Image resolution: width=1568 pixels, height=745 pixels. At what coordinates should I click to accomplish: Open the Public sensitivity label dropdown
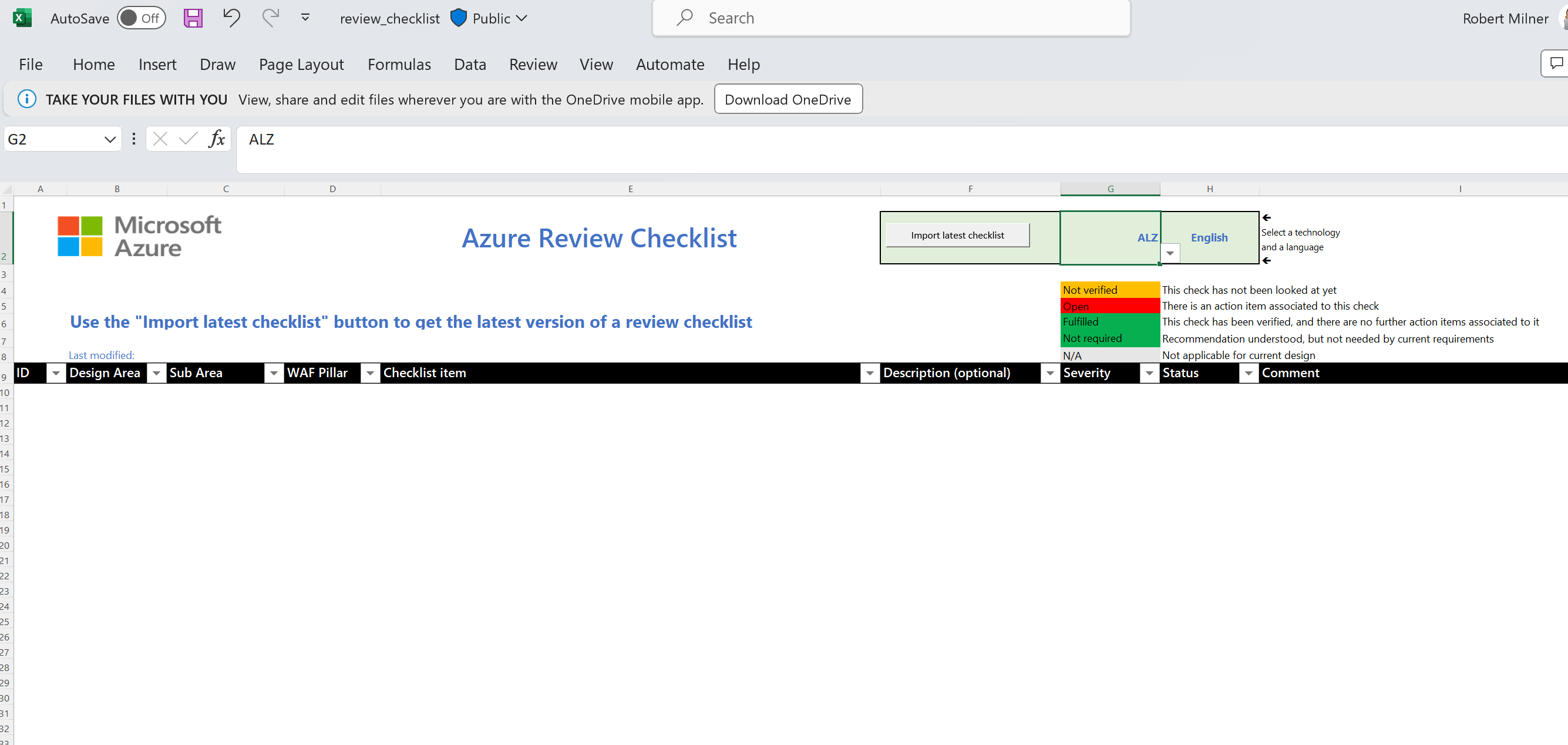tap(521, 18)
